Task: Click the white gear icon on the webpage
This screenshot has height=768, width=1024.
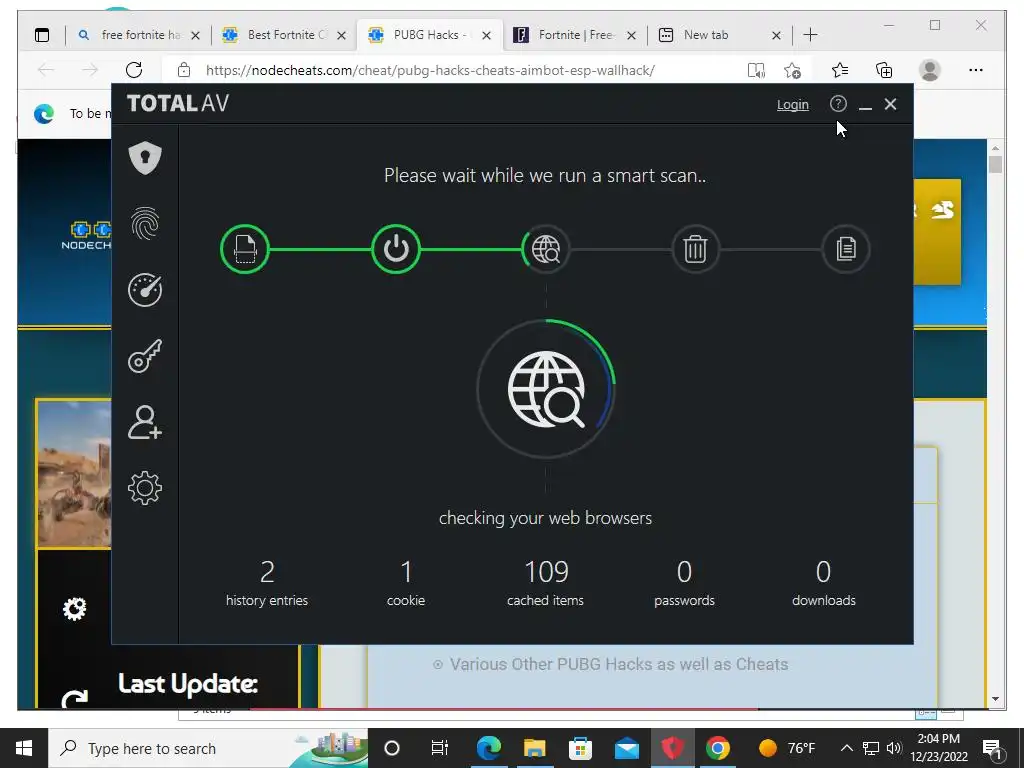Action: coord(74,608)
